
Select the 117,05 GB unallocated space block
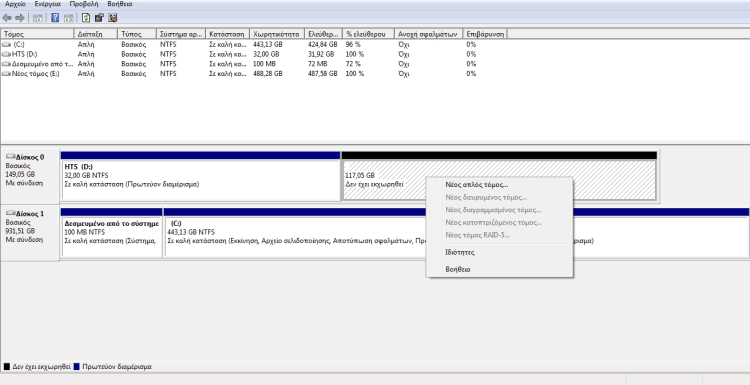tap(499, 176)
